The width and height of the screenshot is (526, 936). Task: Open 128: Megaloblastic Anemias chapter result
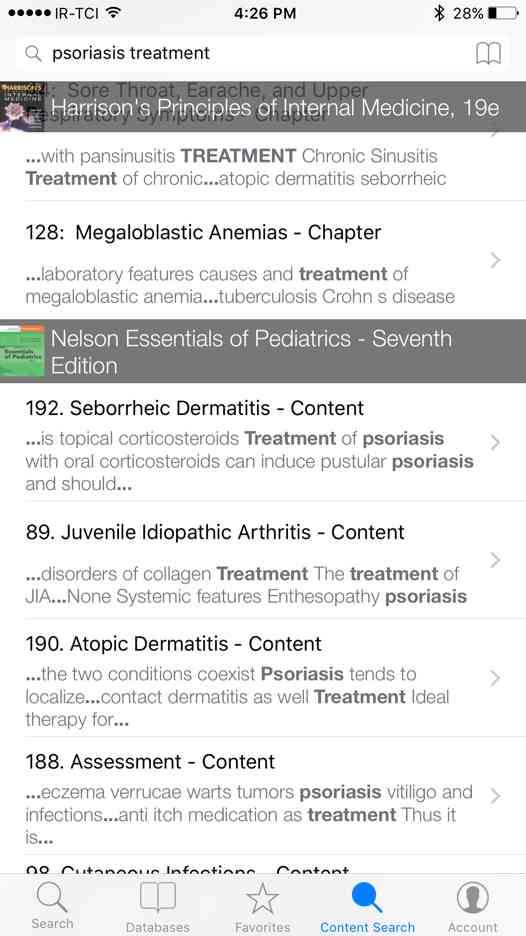coord(263,260)
